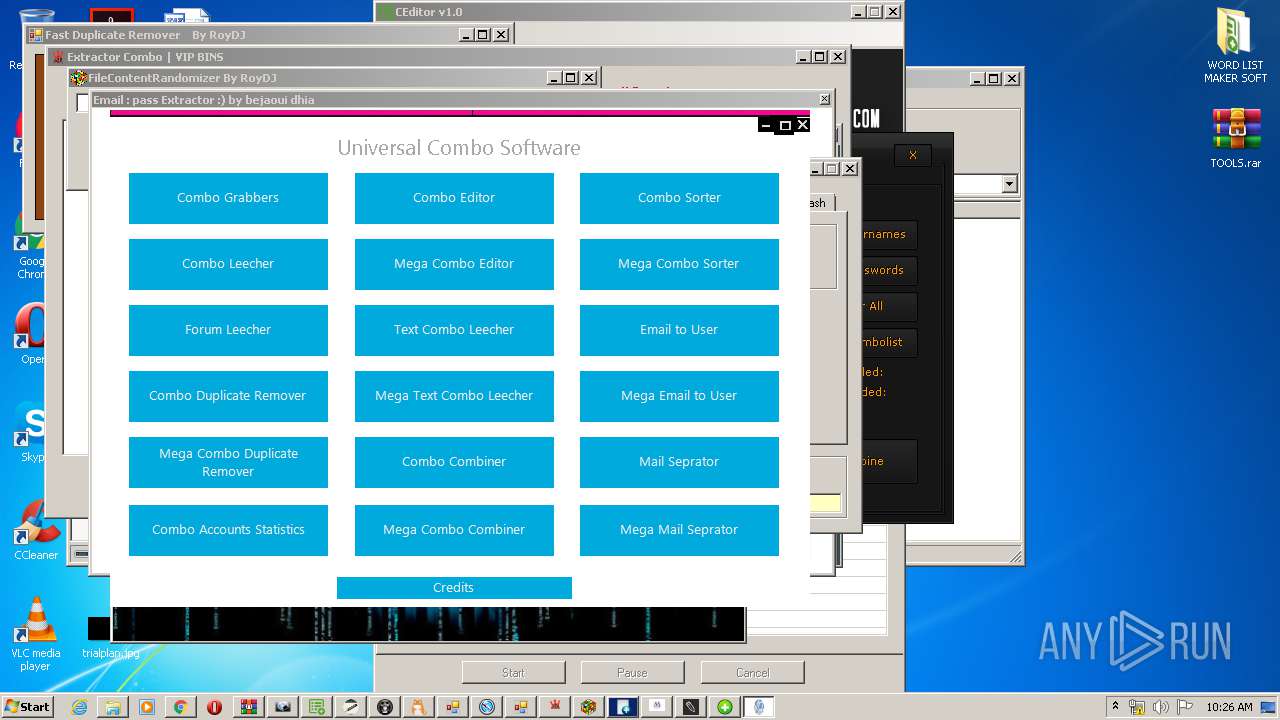Click the fingerprint icon taskbar item
Image resolution: width=1280 pixels, height=720 pixels.
tap(759, 707)
